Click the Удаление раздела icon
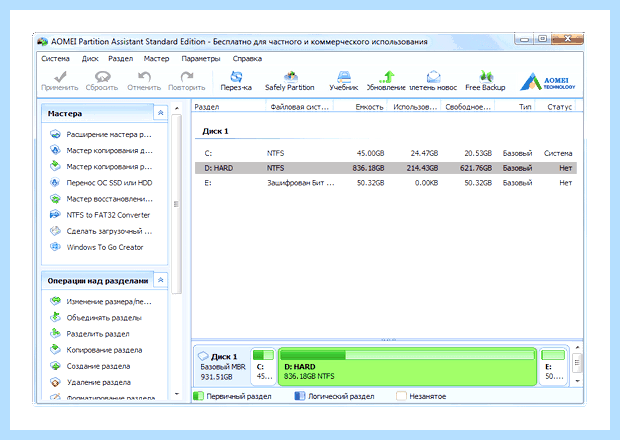The height and width of the screenshot is (440, 620). (x=55, y=382)
